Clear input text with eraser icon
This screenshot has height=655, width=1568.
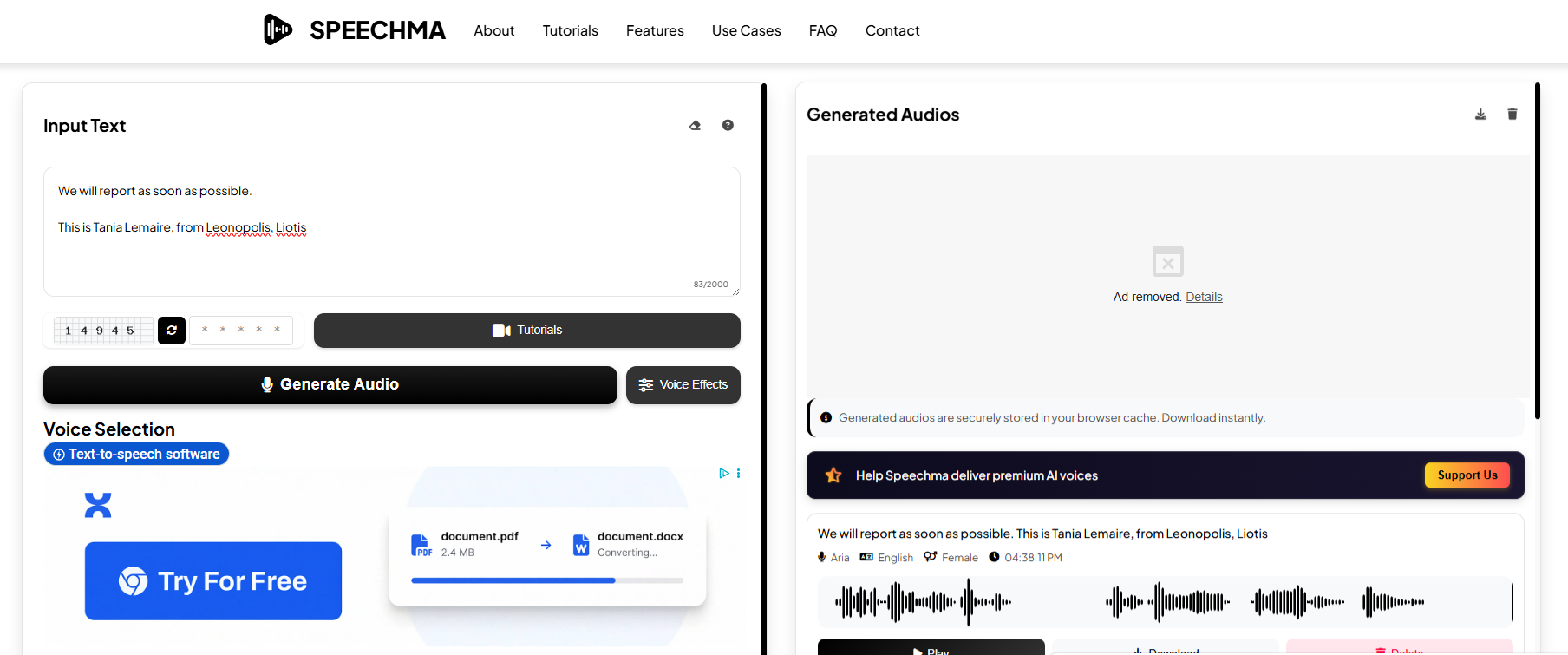[695, 126]
